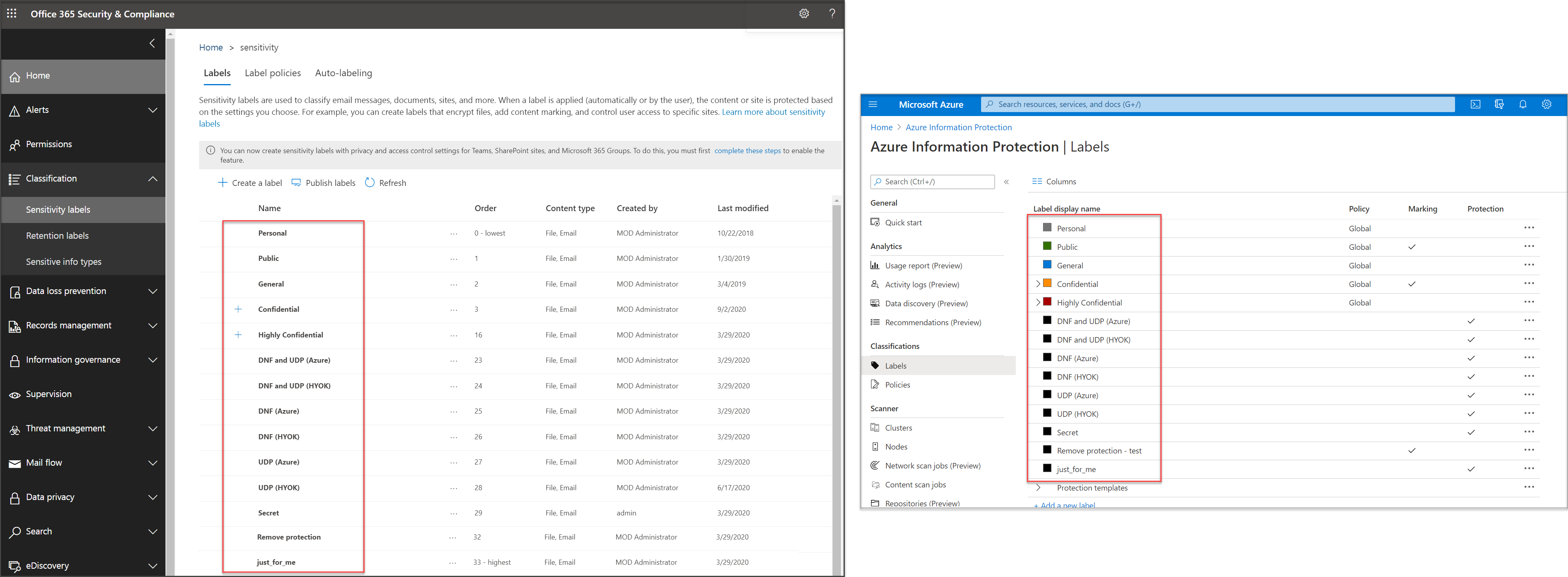Image resolution: width=1568 pixels, height=577 pixels.
Task: Click the Office 365 settings gear icon
Action: [804, 13]
